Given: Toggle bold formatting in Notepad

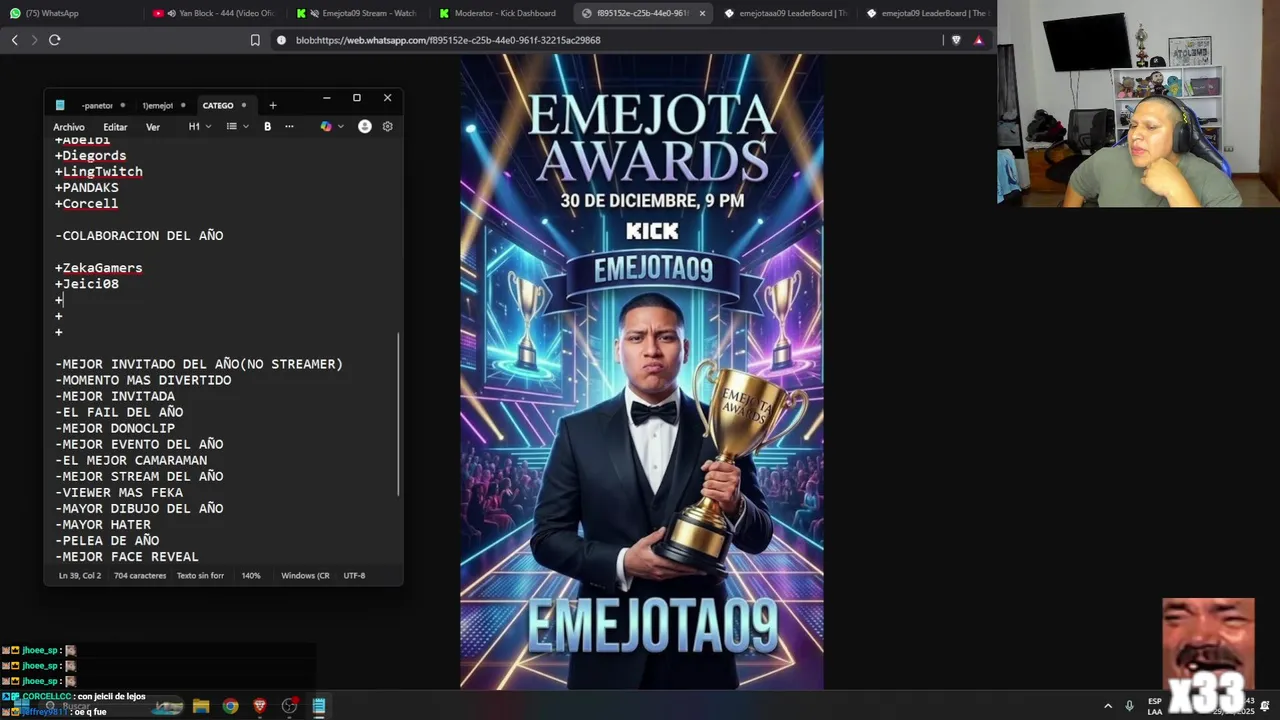Looking at the screenshot, I should (x=267, y=127).
